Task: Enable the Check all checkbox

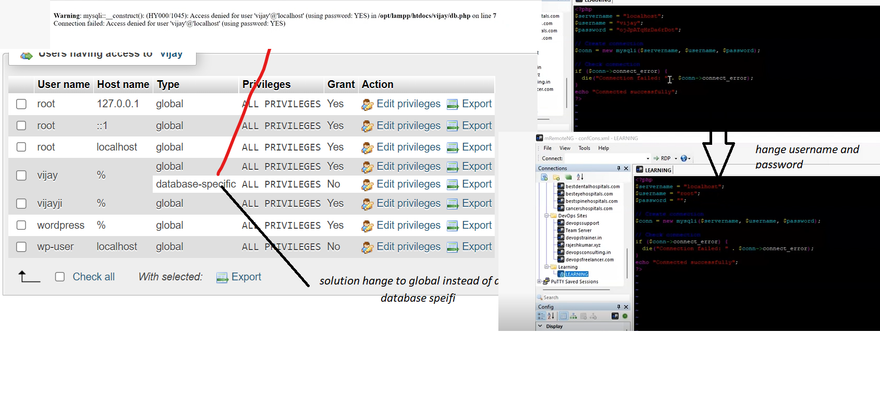Action: click(60, 277)
